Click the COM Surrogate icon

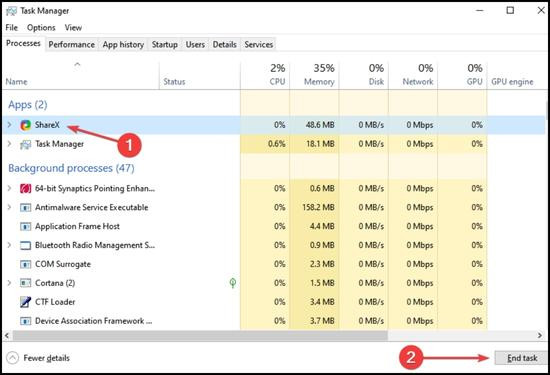[x=26, y=264]
